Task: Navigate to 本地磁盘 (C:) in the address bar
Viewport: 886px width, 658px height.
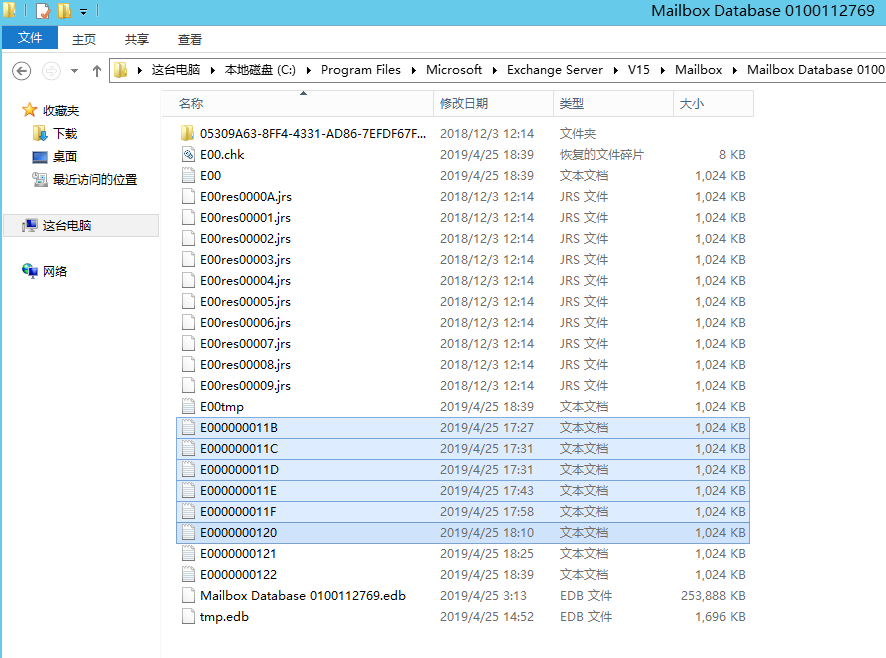Action: coord(260,70)
